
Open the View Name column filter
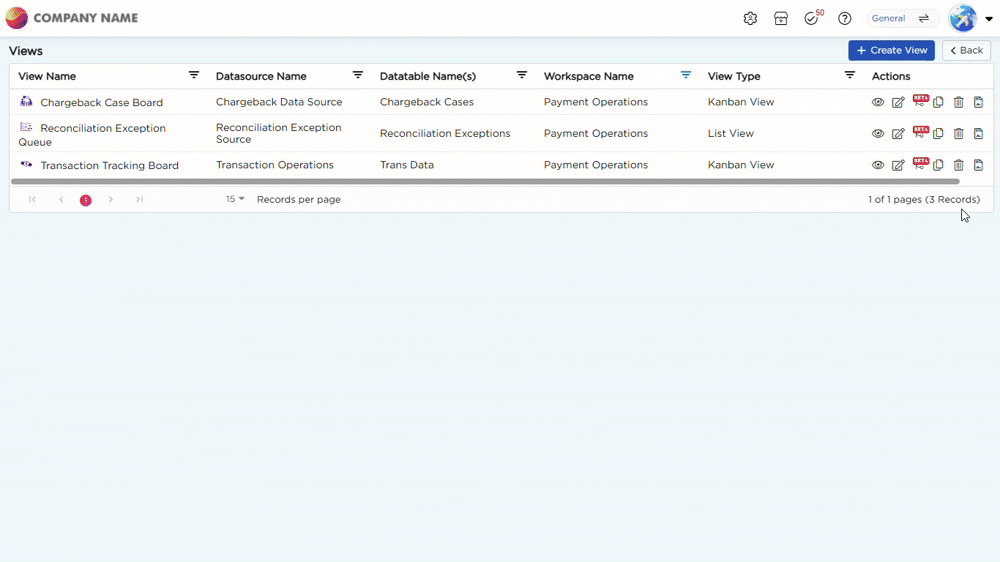click(194, 75)
